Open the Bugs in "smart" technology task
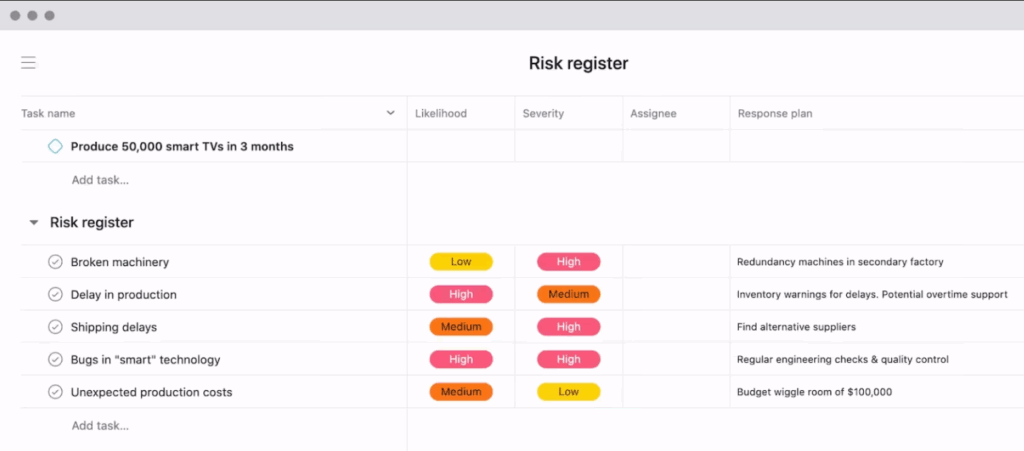The width and height of the screenshot is (1024, 451). tap(146, 360)
